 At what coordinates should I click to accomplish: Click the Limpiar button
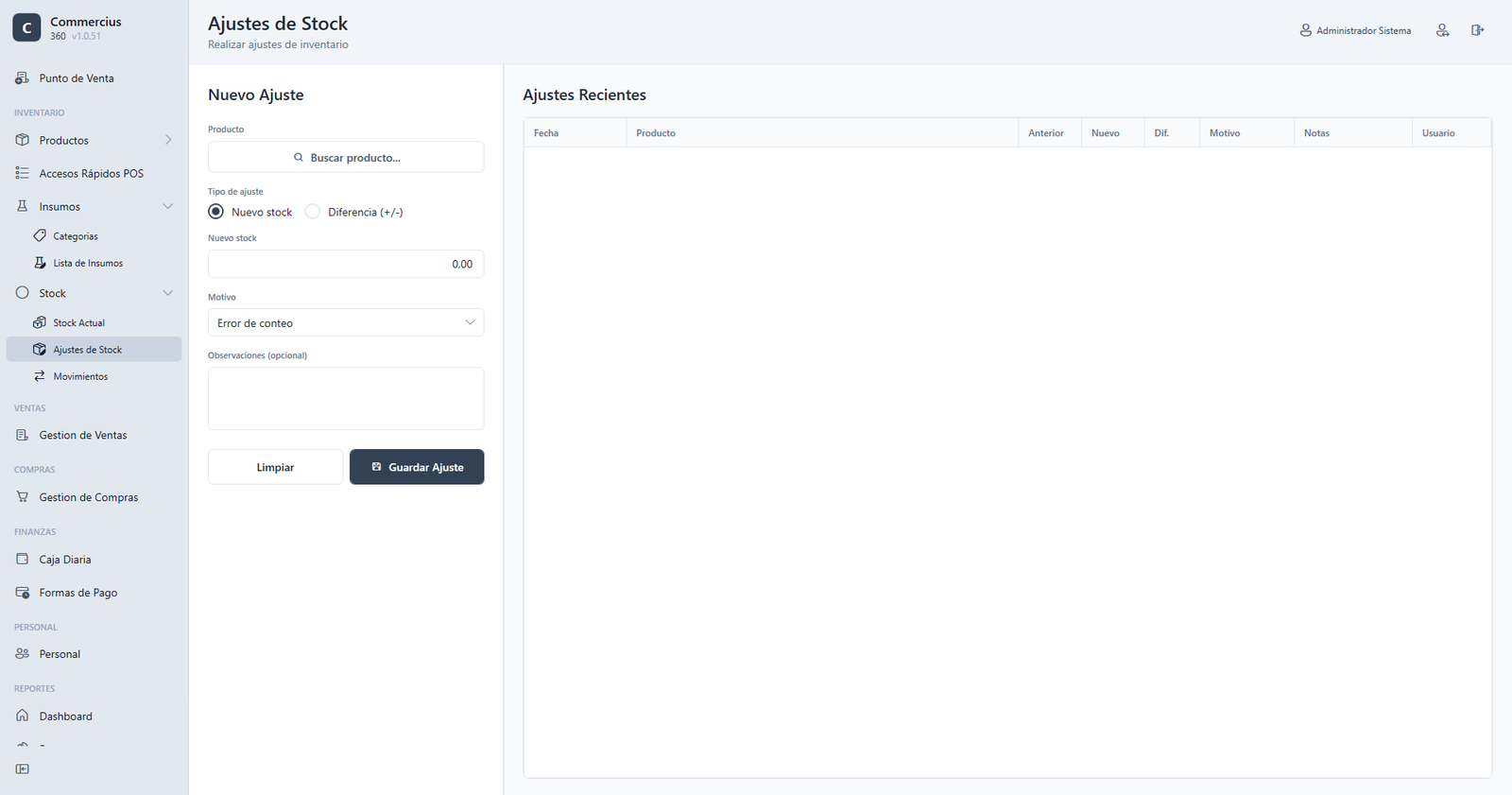(275, 467)
